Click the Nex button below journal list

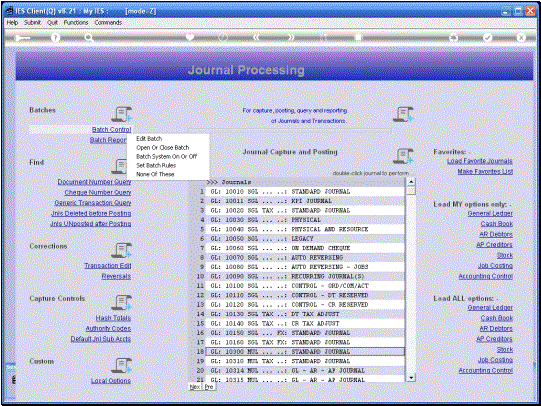[x=195, y=387]
